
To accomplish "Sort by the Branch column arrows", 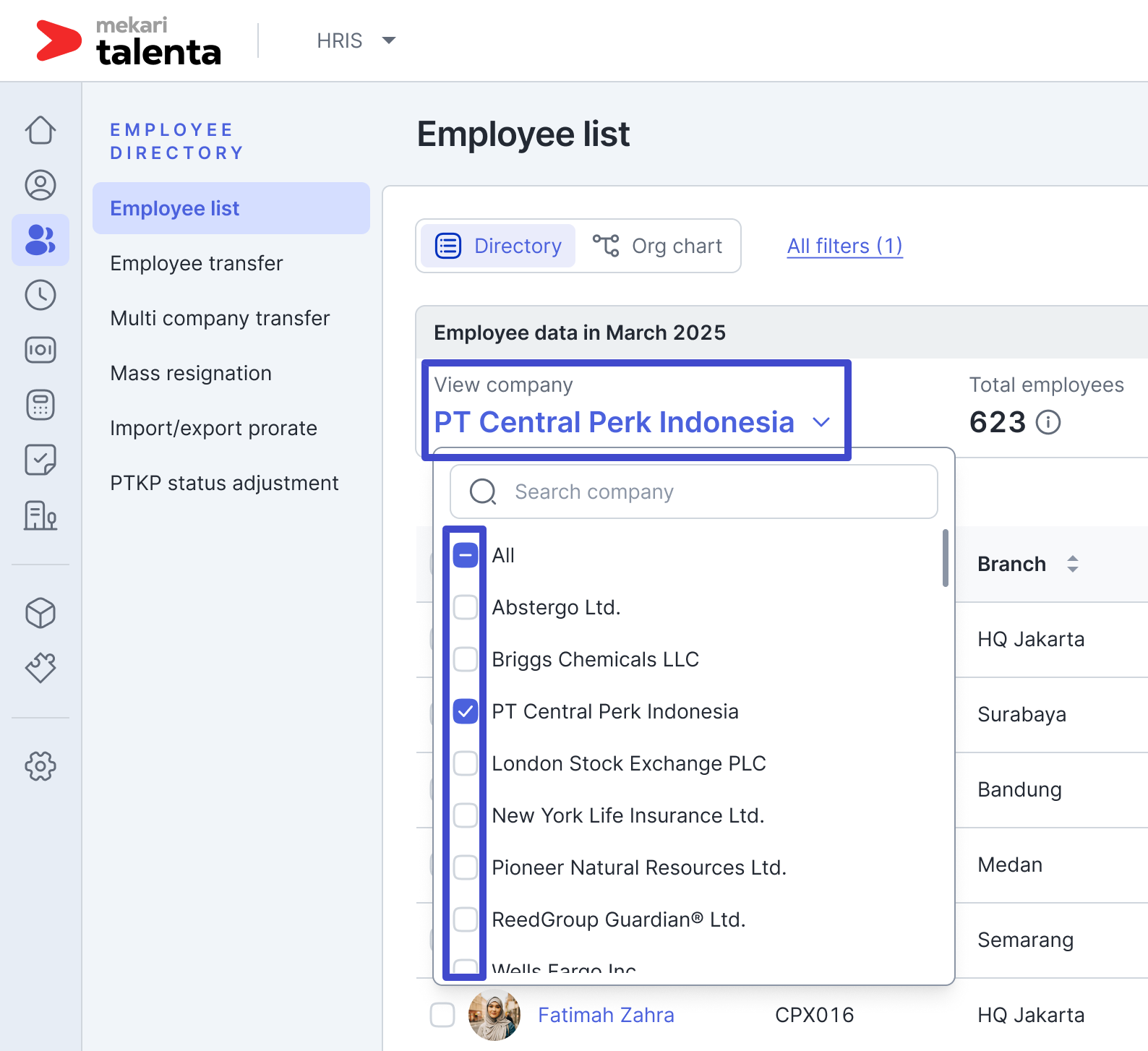I will tap(1073, 564).
